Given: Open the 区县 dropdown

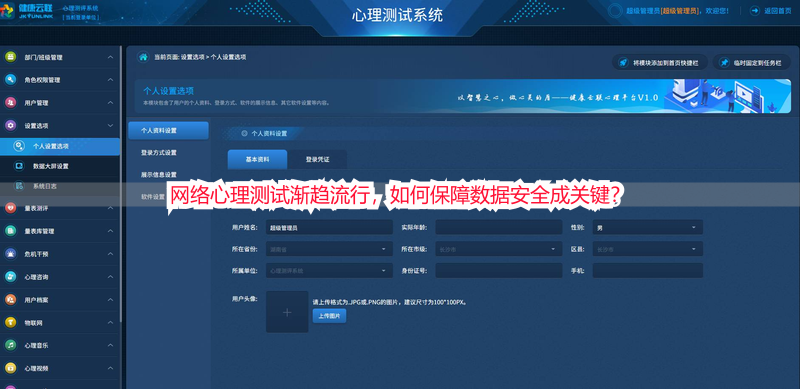Looking at the screenshot, I should pos(647,249).
